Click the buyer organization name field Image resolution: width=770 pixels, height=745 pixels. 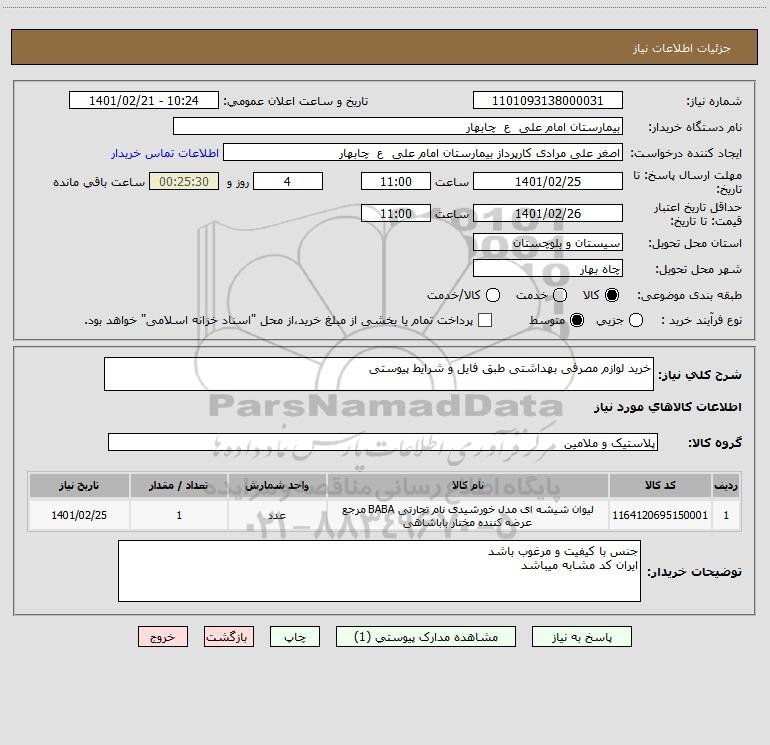pyautogui.click(x=398, y=126)
